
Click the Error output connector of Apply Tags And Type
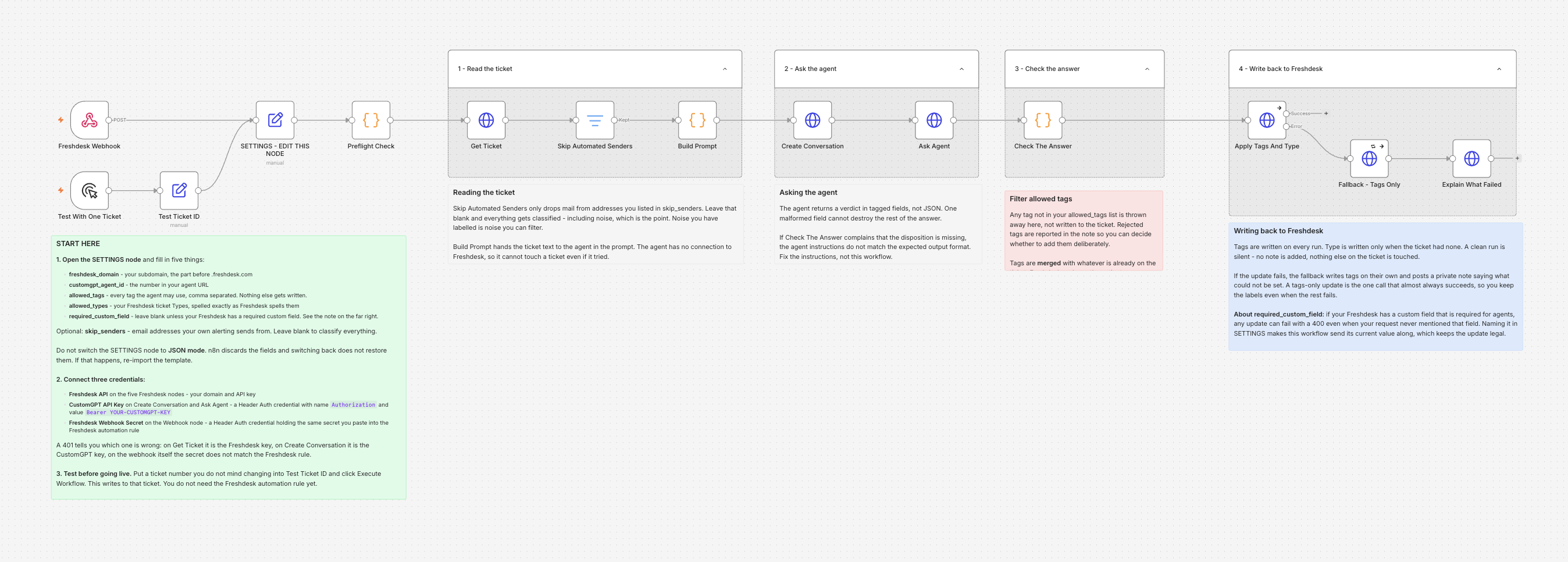point(1286,127)
